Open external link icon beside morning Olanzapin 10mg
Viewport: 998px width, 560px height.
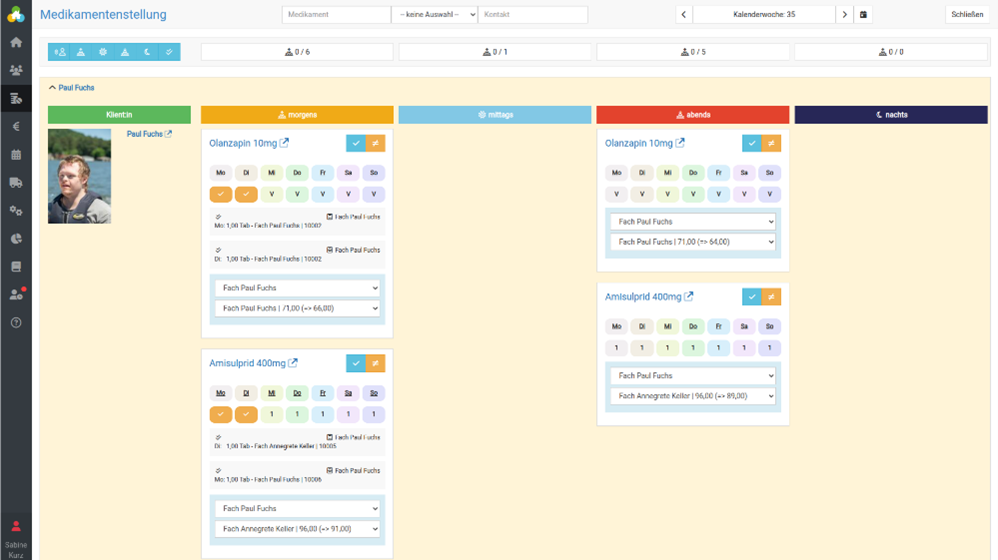[x=284, y=143]
